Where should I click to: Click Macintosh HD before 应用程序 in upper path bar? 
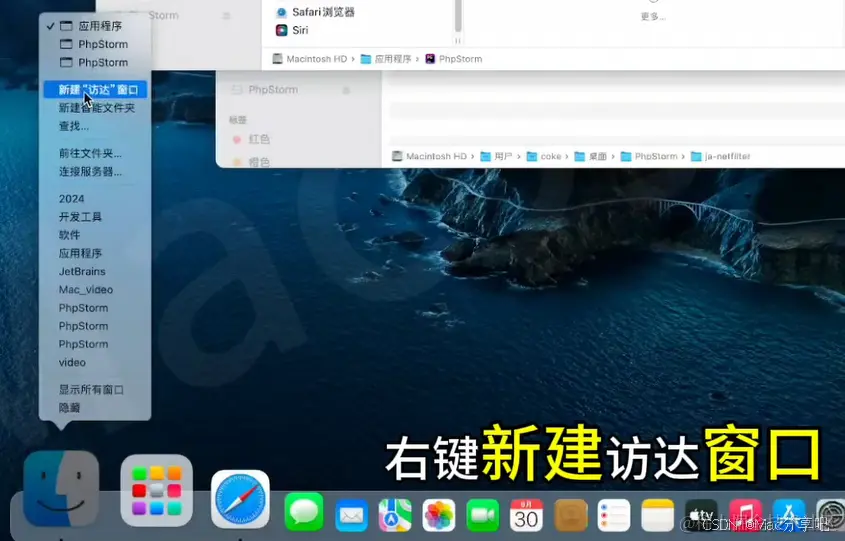click(x=310, y=59)
